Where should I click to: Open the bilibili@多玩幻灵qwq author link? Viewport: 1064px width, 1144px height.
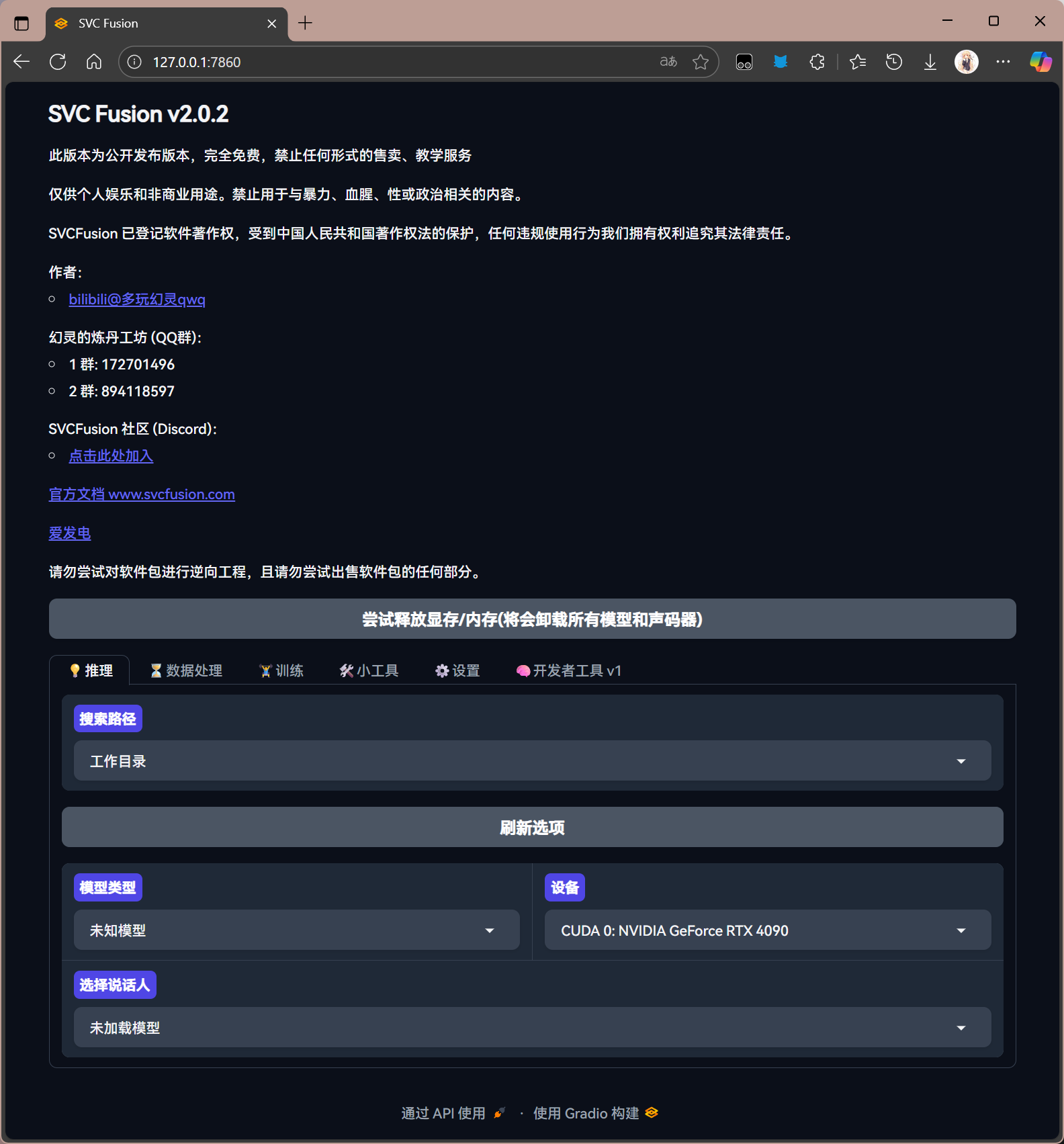coord(137,300)
